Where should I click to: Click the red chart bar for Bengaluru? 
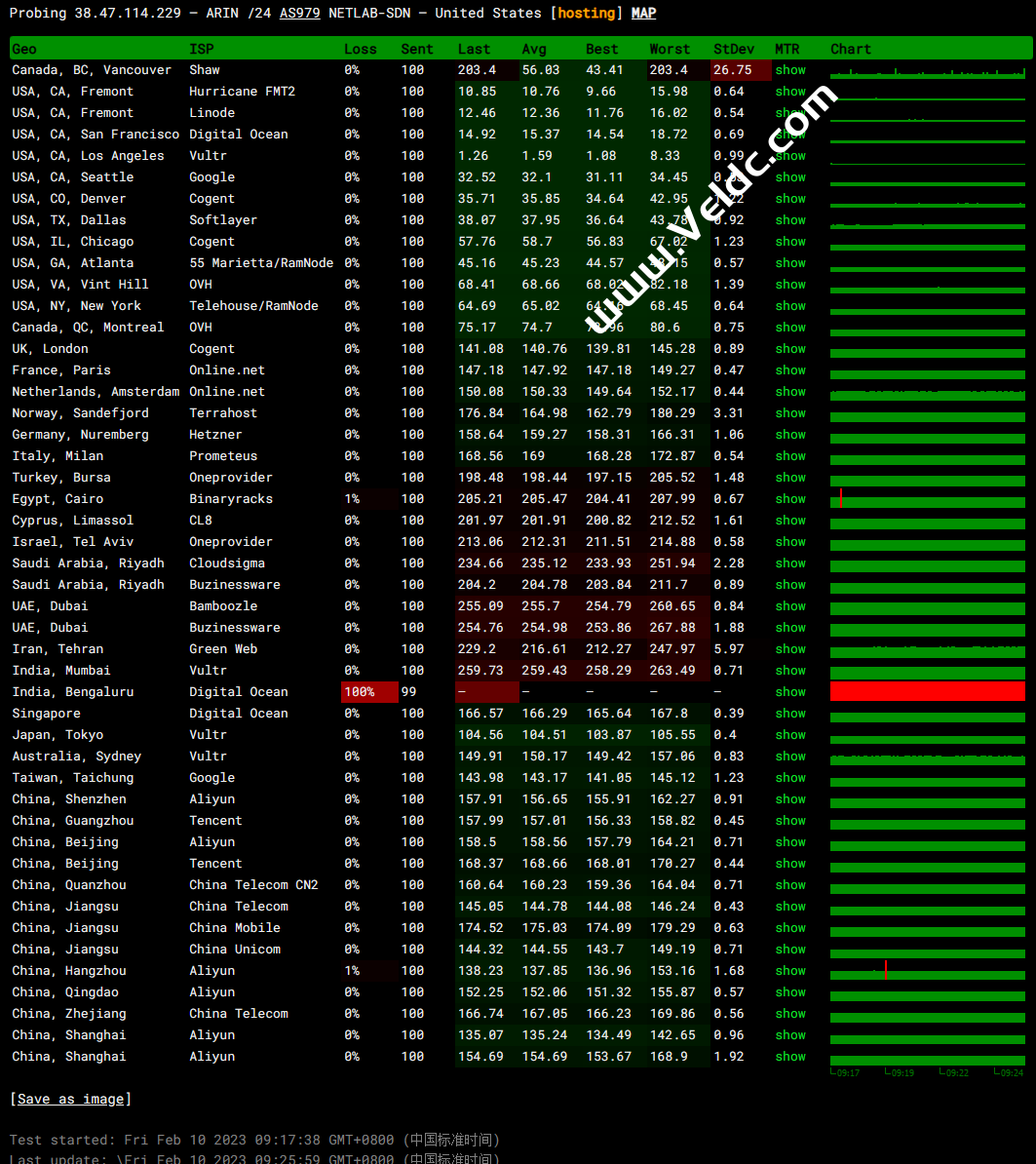coord(927,692)
